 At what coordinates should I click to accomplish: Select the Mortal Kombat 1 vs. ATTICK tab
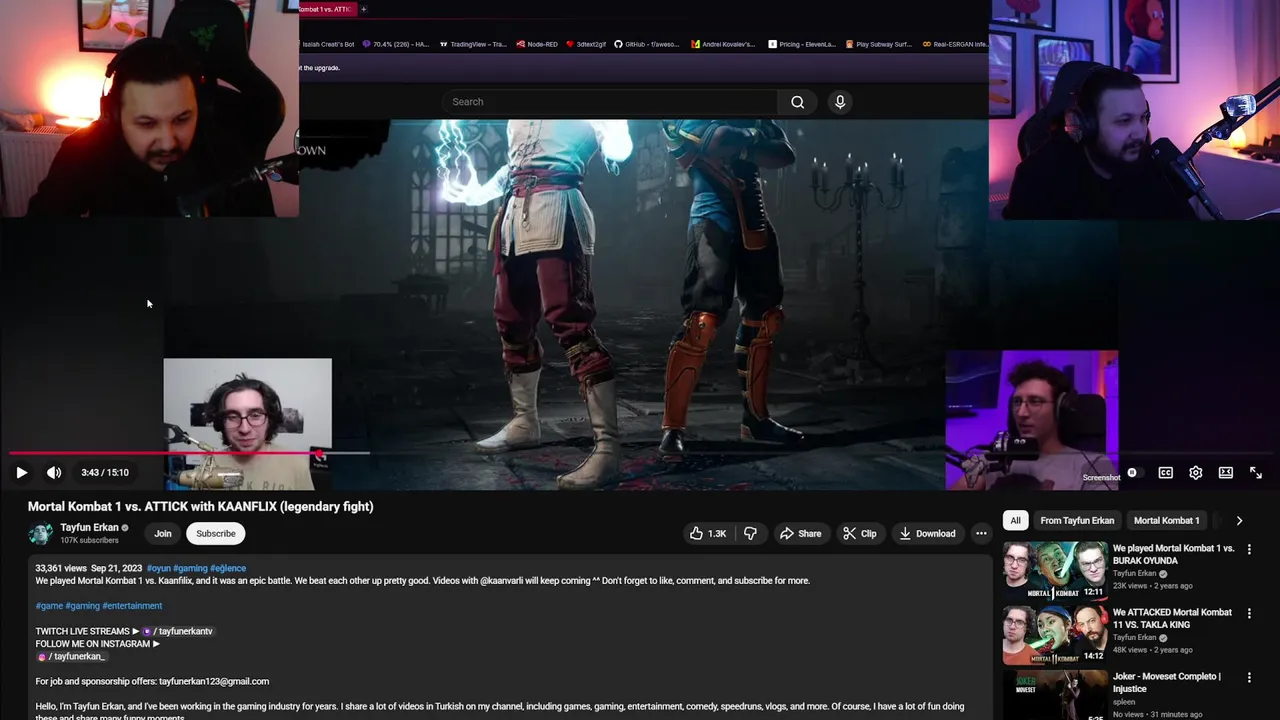click(326, 9)
